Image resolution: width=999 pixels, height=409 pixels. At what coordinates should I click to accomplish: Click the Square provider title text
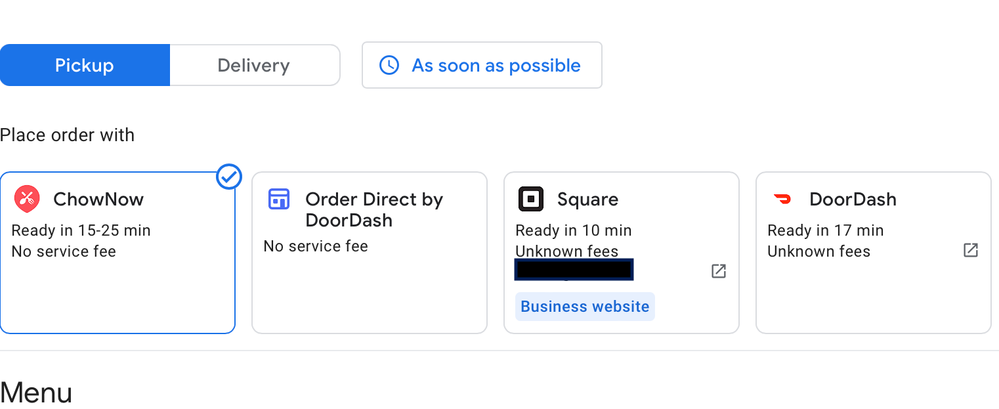coord(587,199)
